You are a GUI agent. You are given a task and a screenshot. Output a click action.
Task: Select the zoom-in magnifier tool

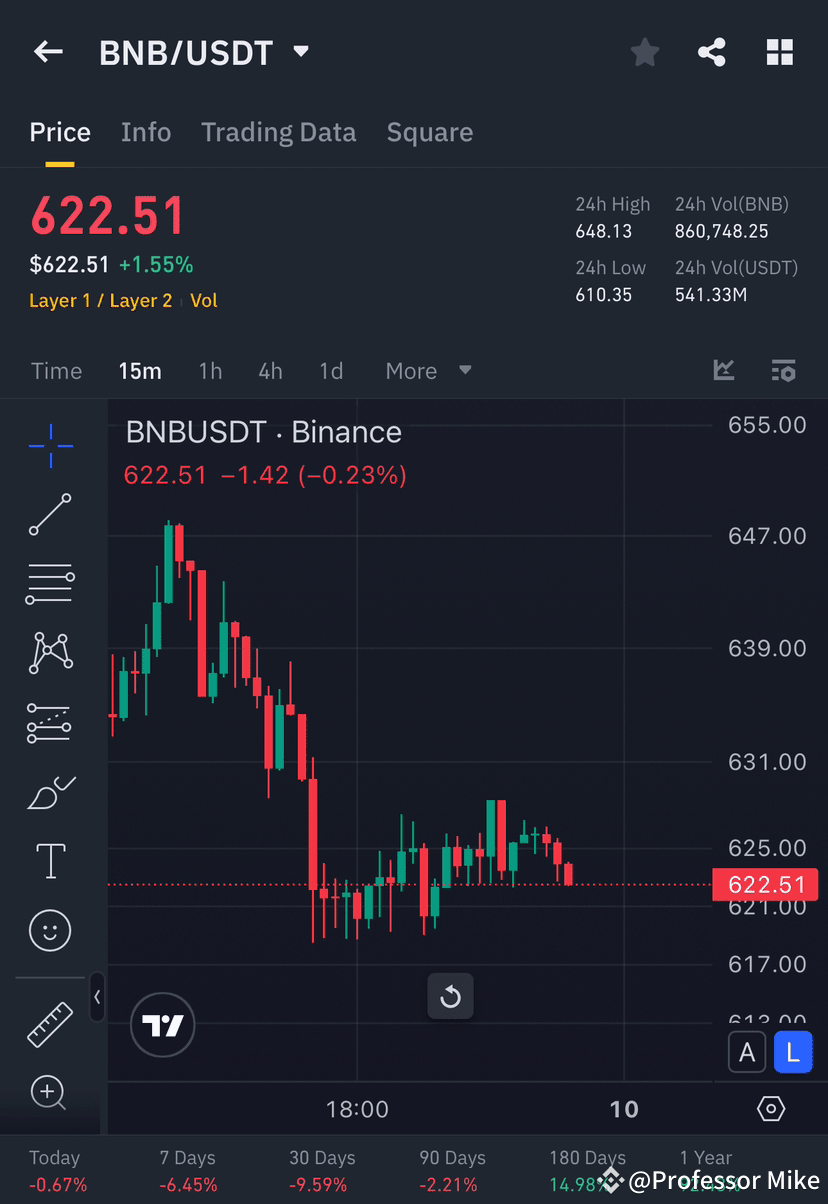point(49,1093)
